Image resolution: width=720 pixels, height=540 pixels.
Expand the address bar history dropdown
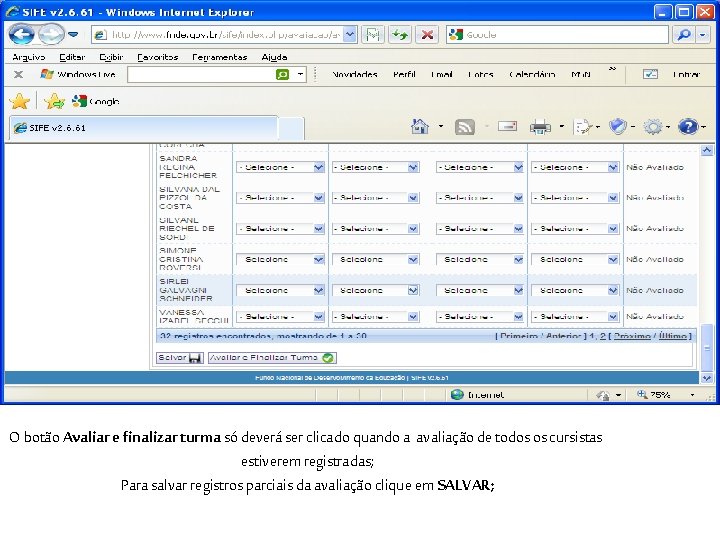350,34
